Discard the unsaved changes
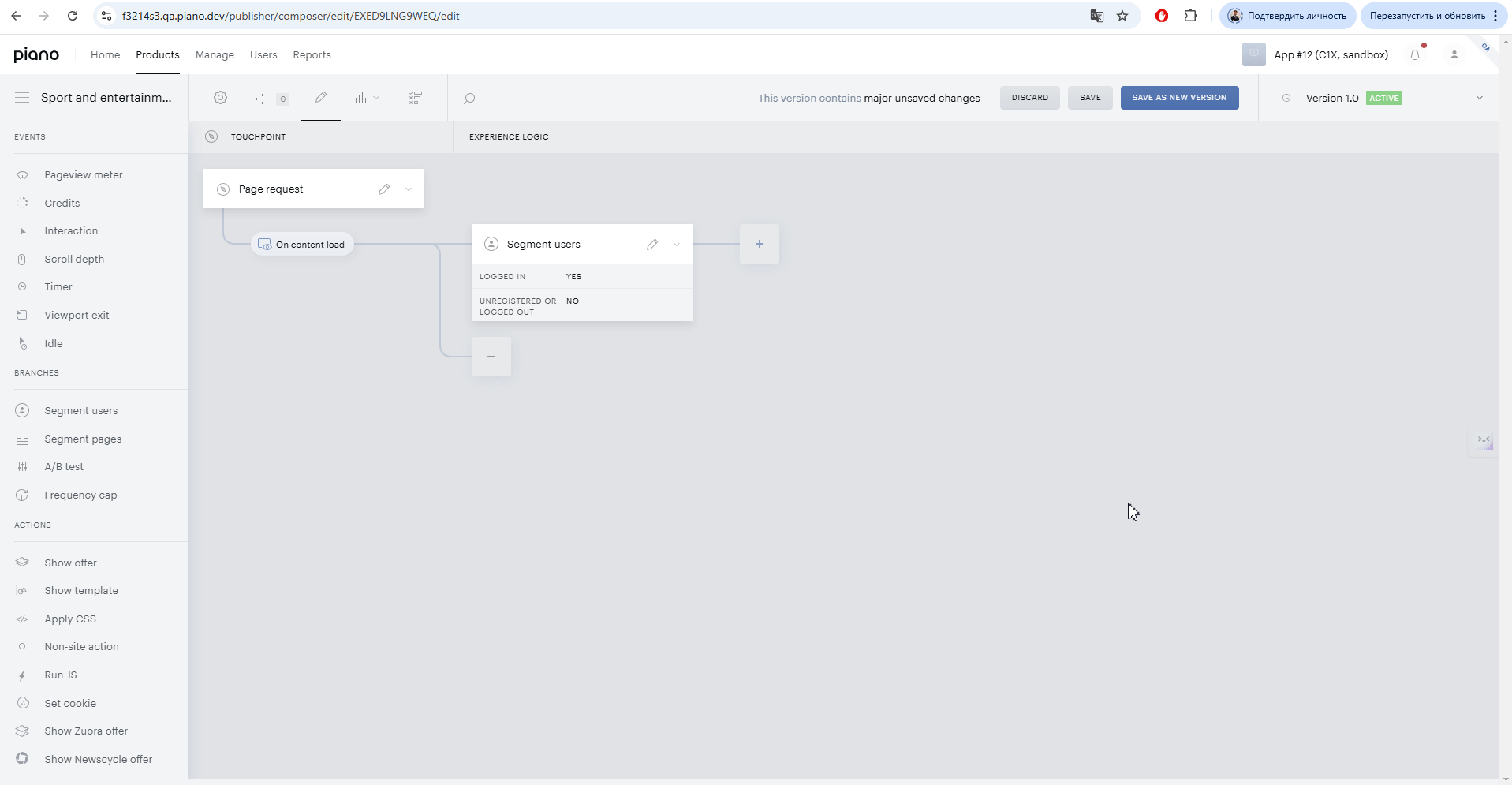Viewport: 1512px width, 785px height. point(1030,98)
